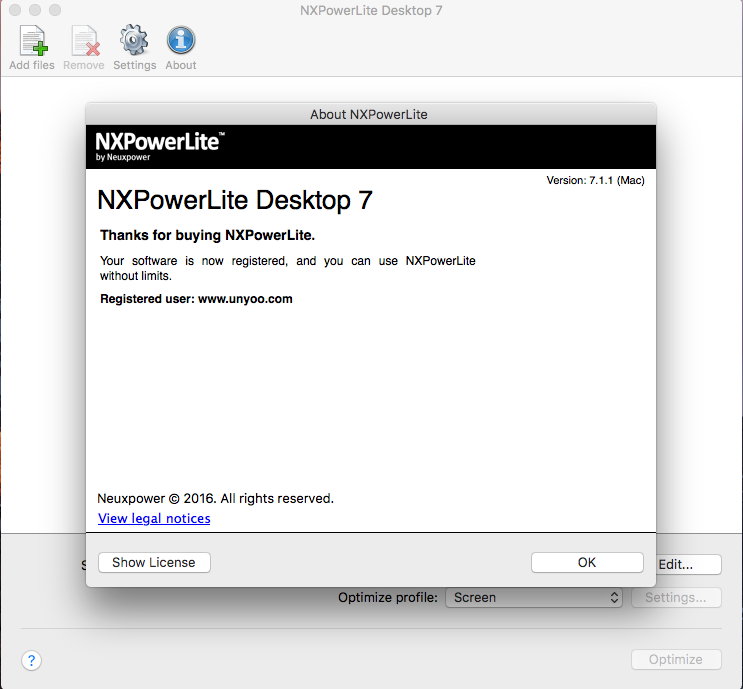Viewport: 743px width, 689px height.
Task: Dismiss the About dialog with OK
Action: coord(587,562)
